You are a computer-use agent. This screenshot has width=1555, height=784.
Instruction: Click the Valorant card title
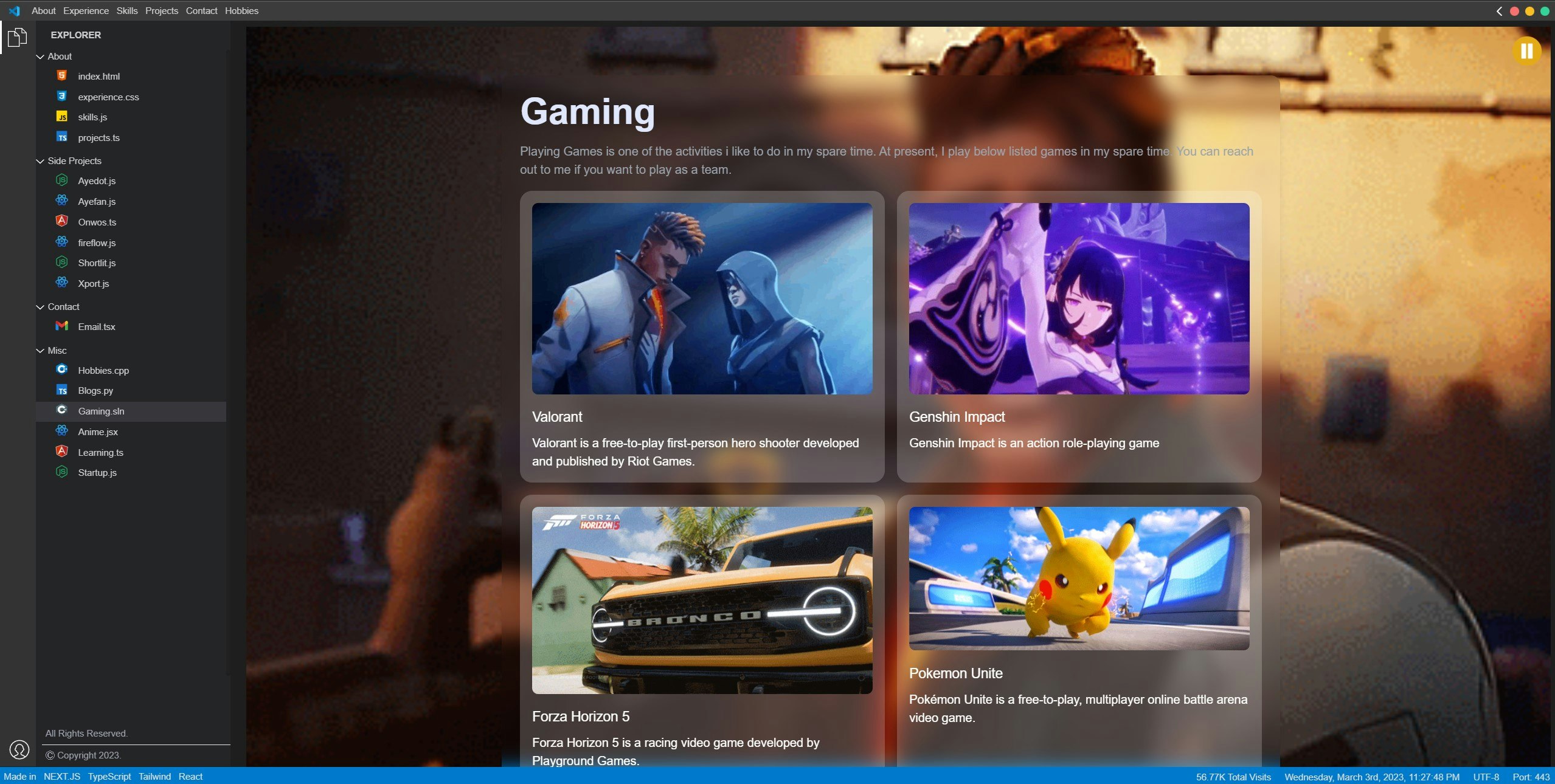(x=557, y=417)
